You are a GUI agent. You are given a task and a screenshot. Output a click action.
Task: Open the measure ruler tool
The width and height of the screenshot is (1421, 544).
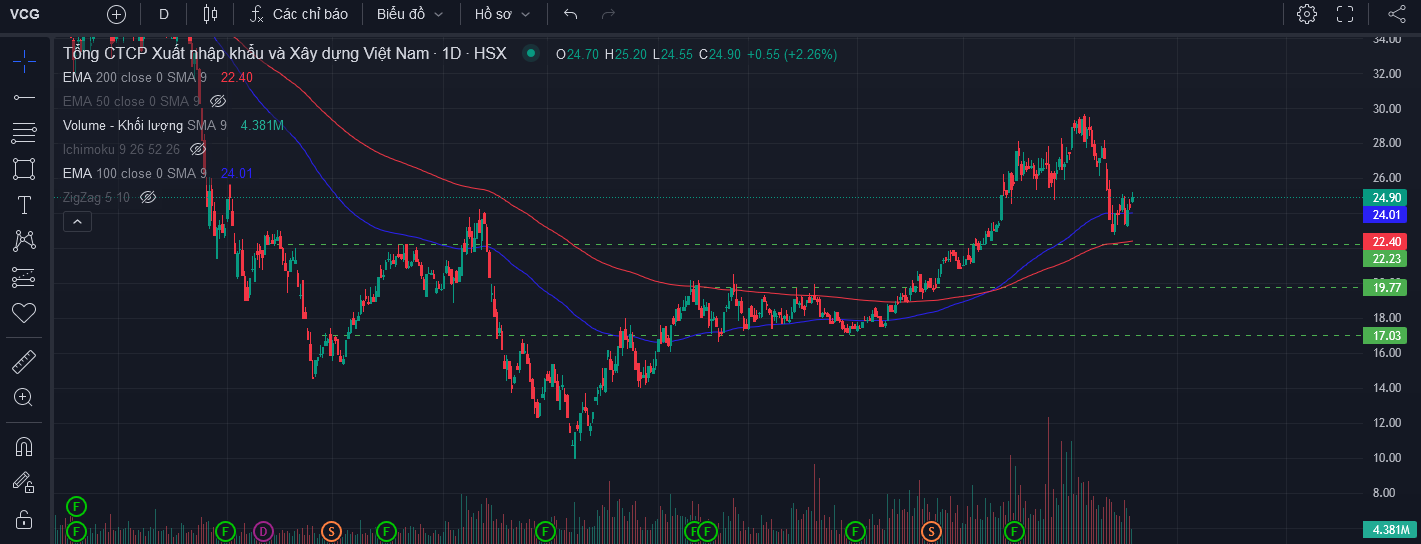(x=24, y=361)
